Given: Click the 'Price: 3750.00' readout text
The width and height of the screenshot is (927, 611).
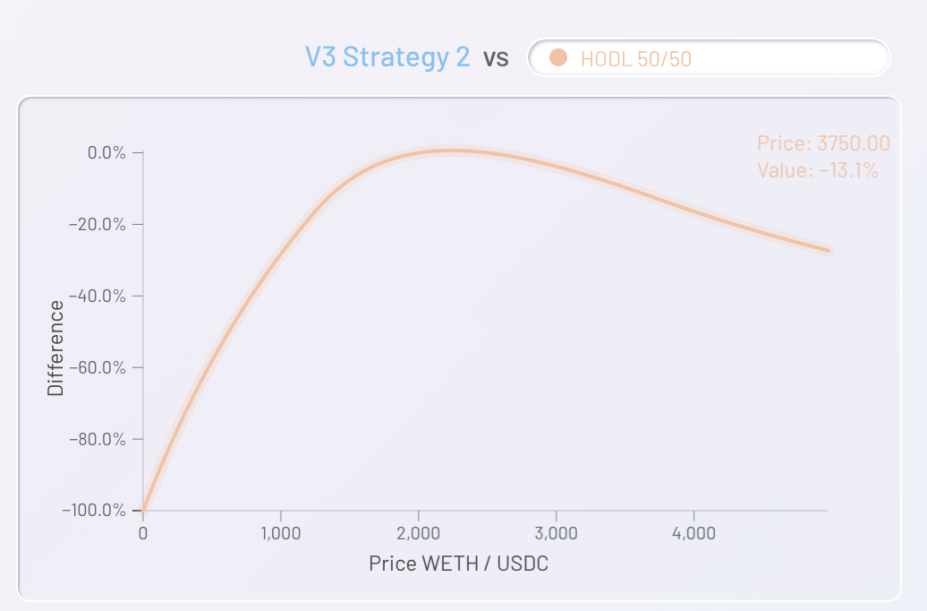Looking at the screenshot, I should [x=824, y=143].
